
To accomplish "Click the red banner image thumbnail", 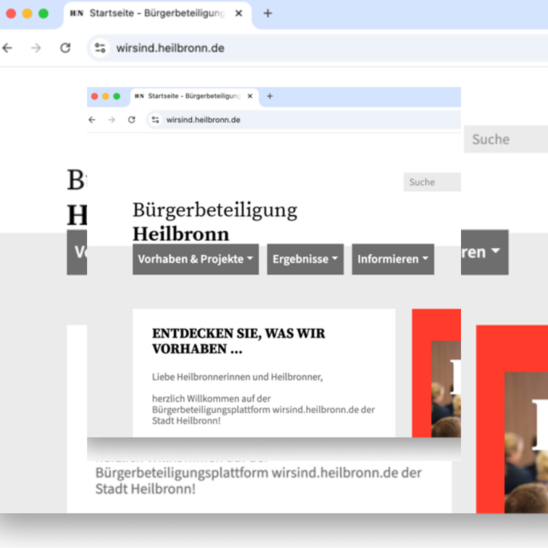I will [x=436, y=373].
